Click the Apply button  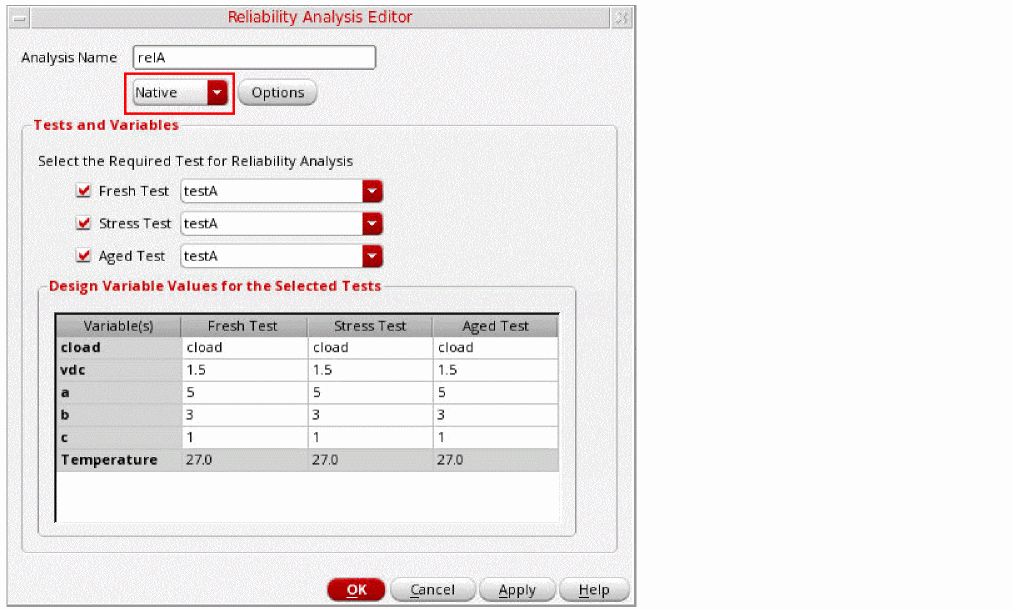point(517,589)
